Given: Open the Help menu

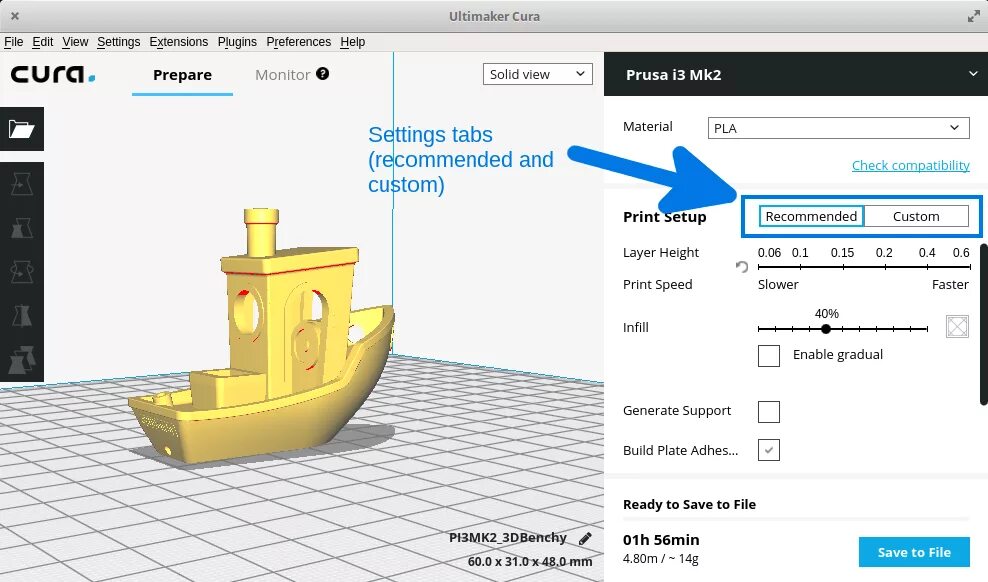Looking at the screenshot, I should point(352,42).
